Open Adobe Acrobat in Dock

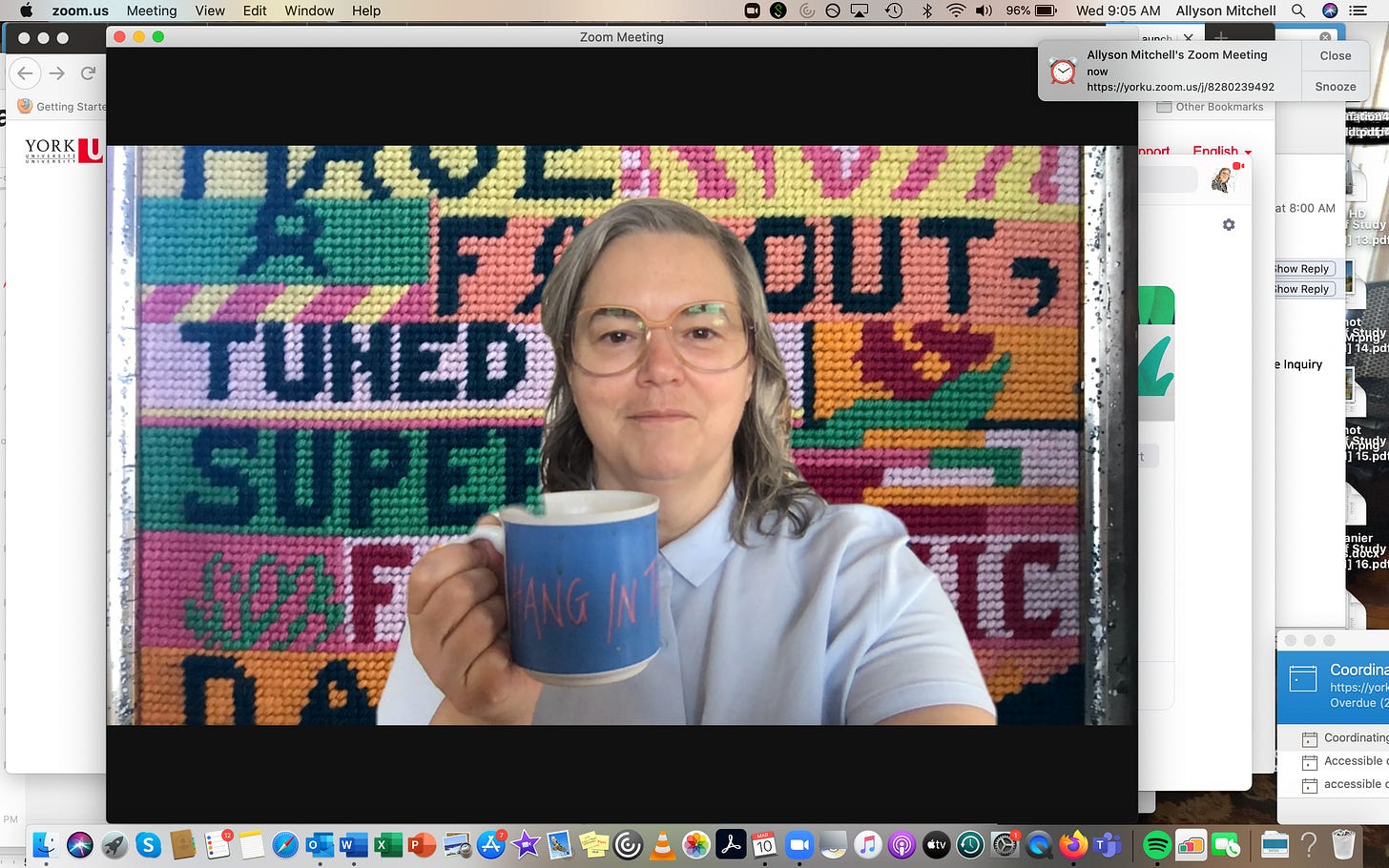pyautogui.click(x=731, y=844)
